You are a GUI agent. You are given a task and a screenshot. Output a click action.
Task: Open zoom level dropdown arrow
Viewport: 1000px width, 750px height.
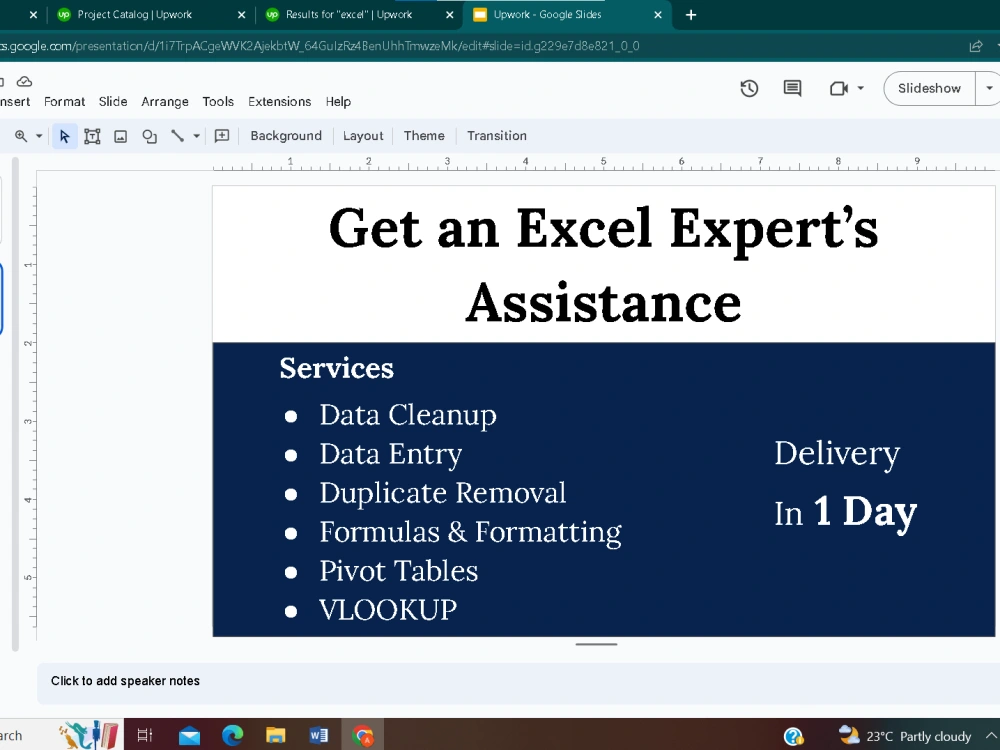pos(39,136)
